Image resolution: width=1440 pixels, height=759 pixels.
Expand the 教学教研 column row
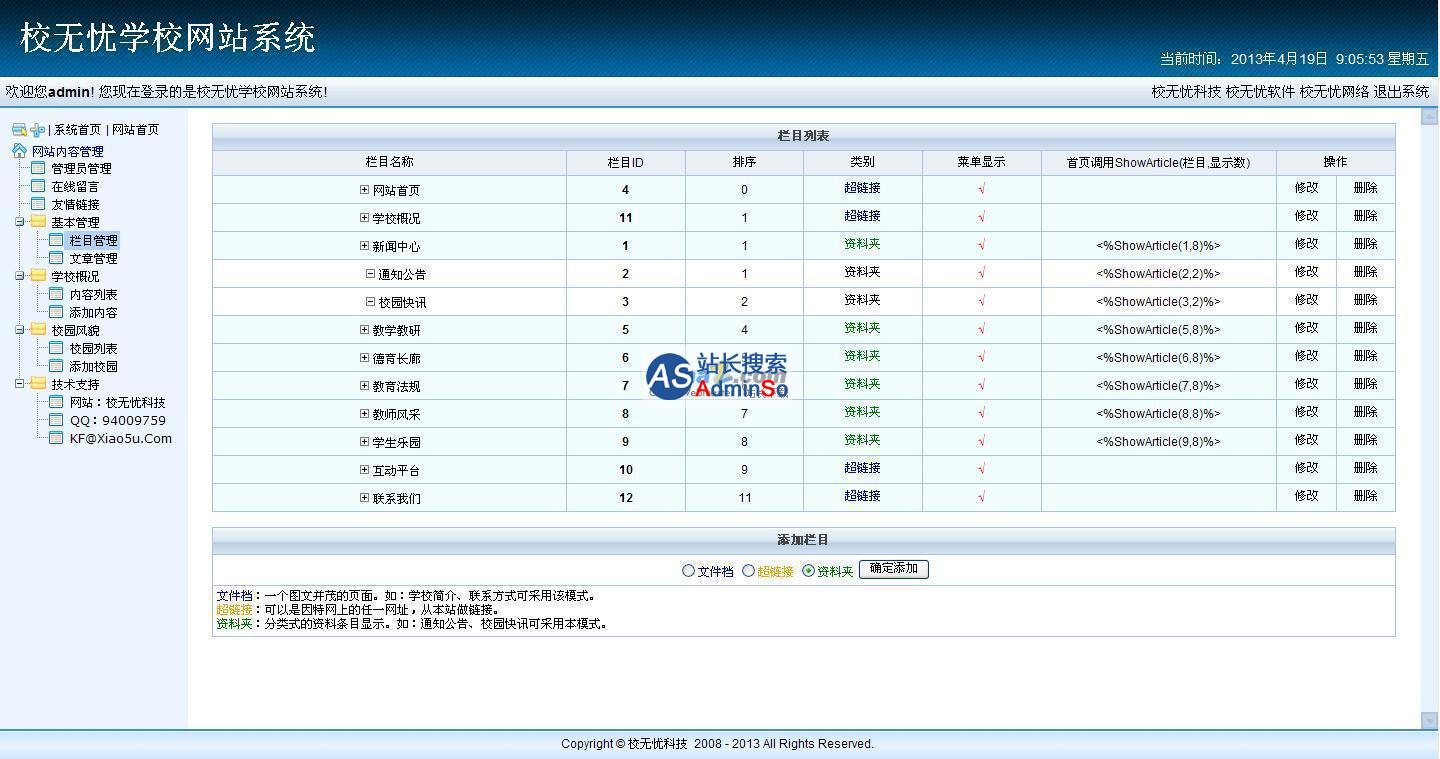pos(364,329)
